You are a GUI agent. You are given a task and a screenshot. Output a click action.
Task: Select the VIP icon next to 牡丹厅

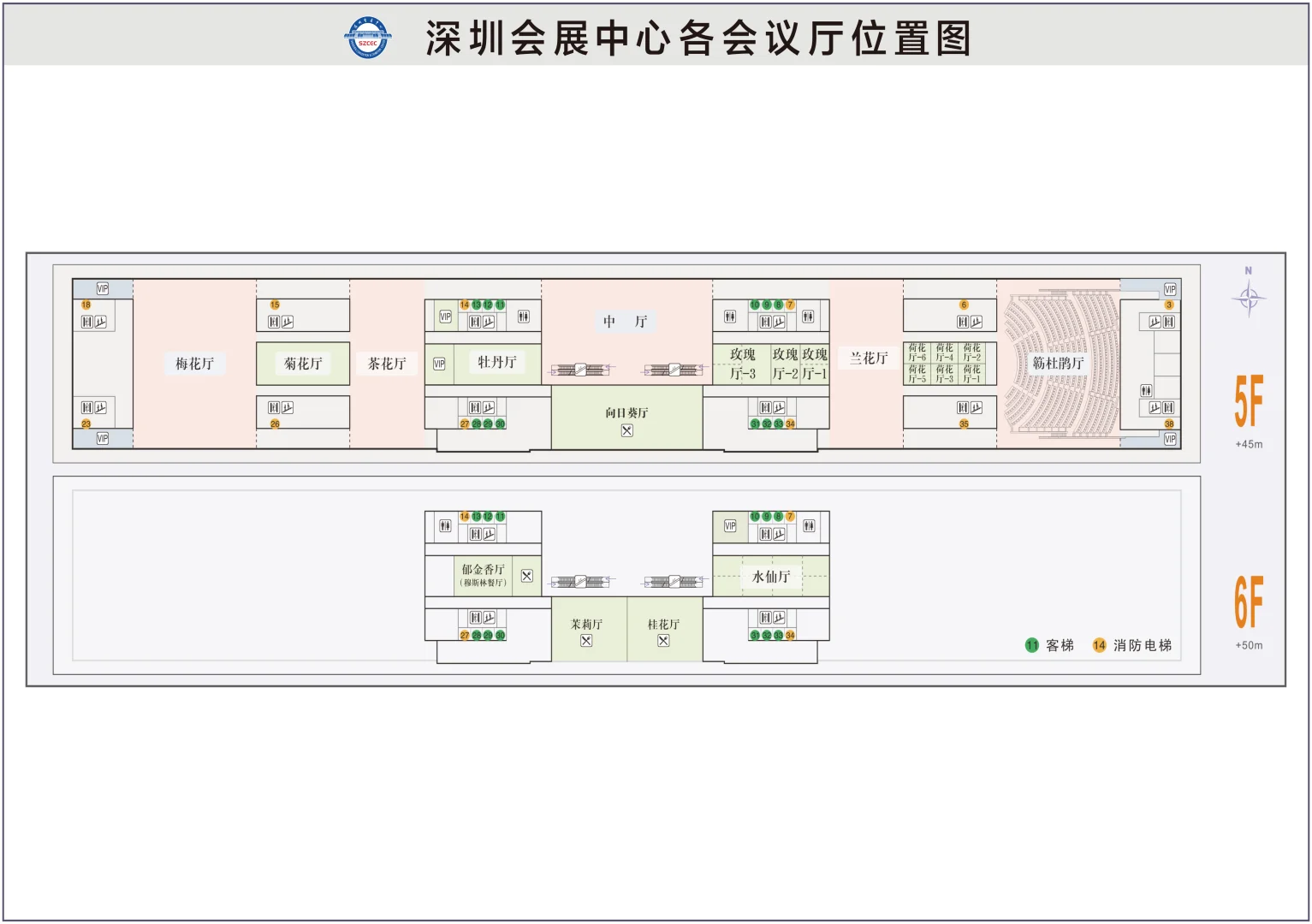click(439, 364)
